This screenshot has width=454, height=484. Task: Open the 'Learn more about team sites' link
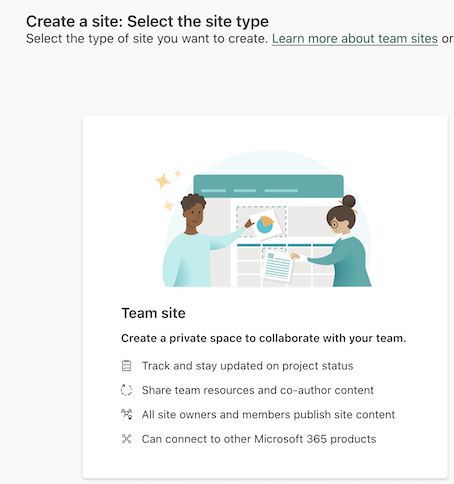[x=355, y=39]
